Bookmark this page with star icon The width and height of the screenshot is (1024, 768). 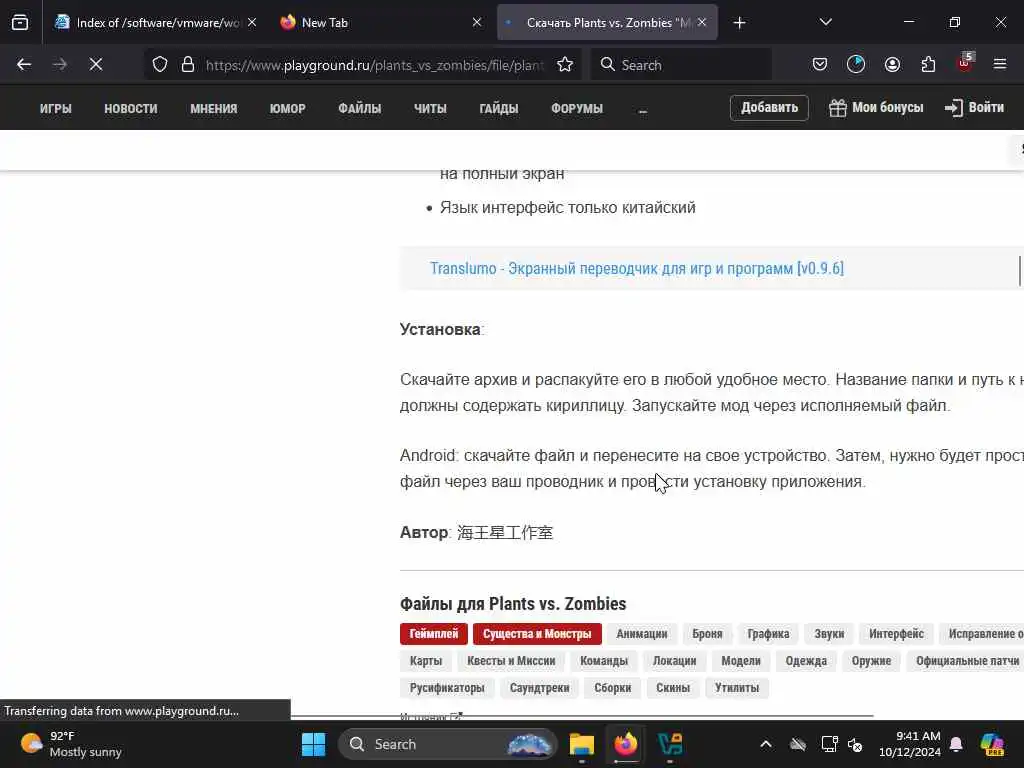(x=565, y=64)
